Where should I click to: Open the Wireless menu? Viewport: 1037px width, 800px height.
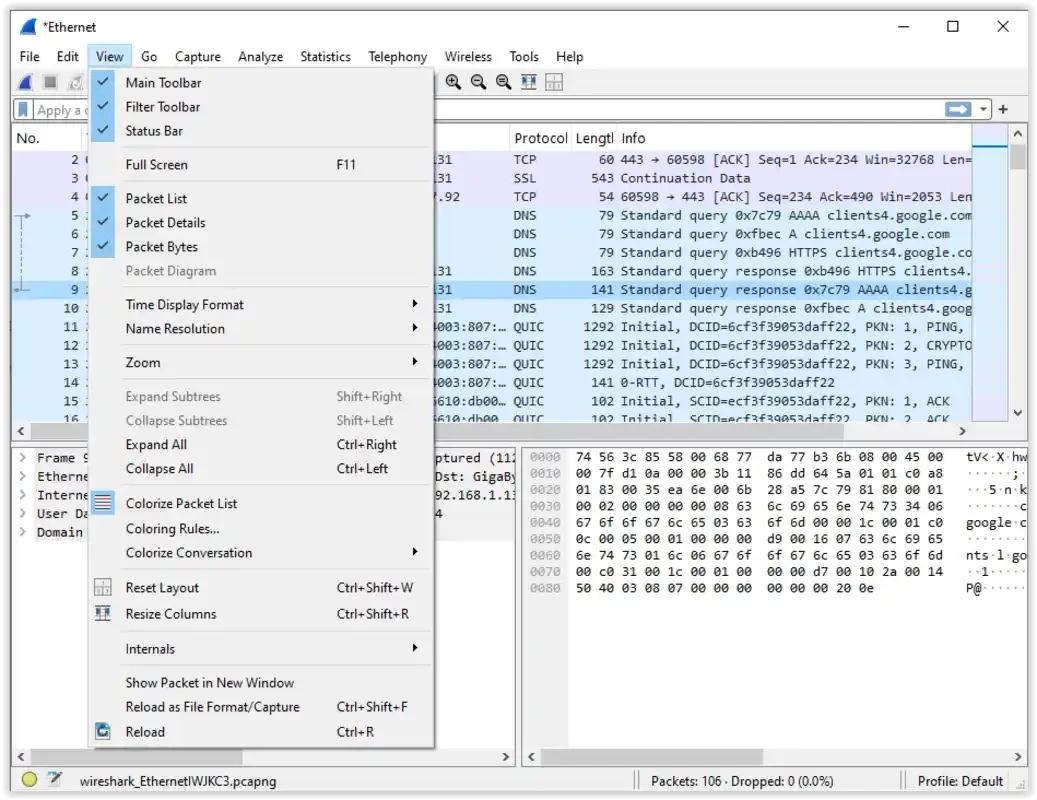[x=468, y=56]
